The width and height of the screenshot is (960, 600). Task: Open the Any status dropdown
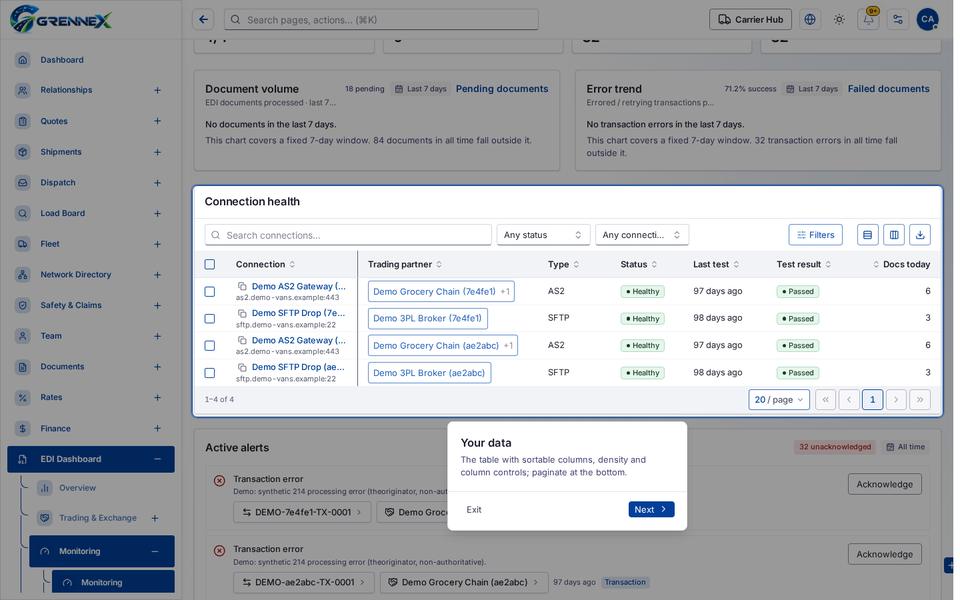pyautogui.click(x=543, y=235)
